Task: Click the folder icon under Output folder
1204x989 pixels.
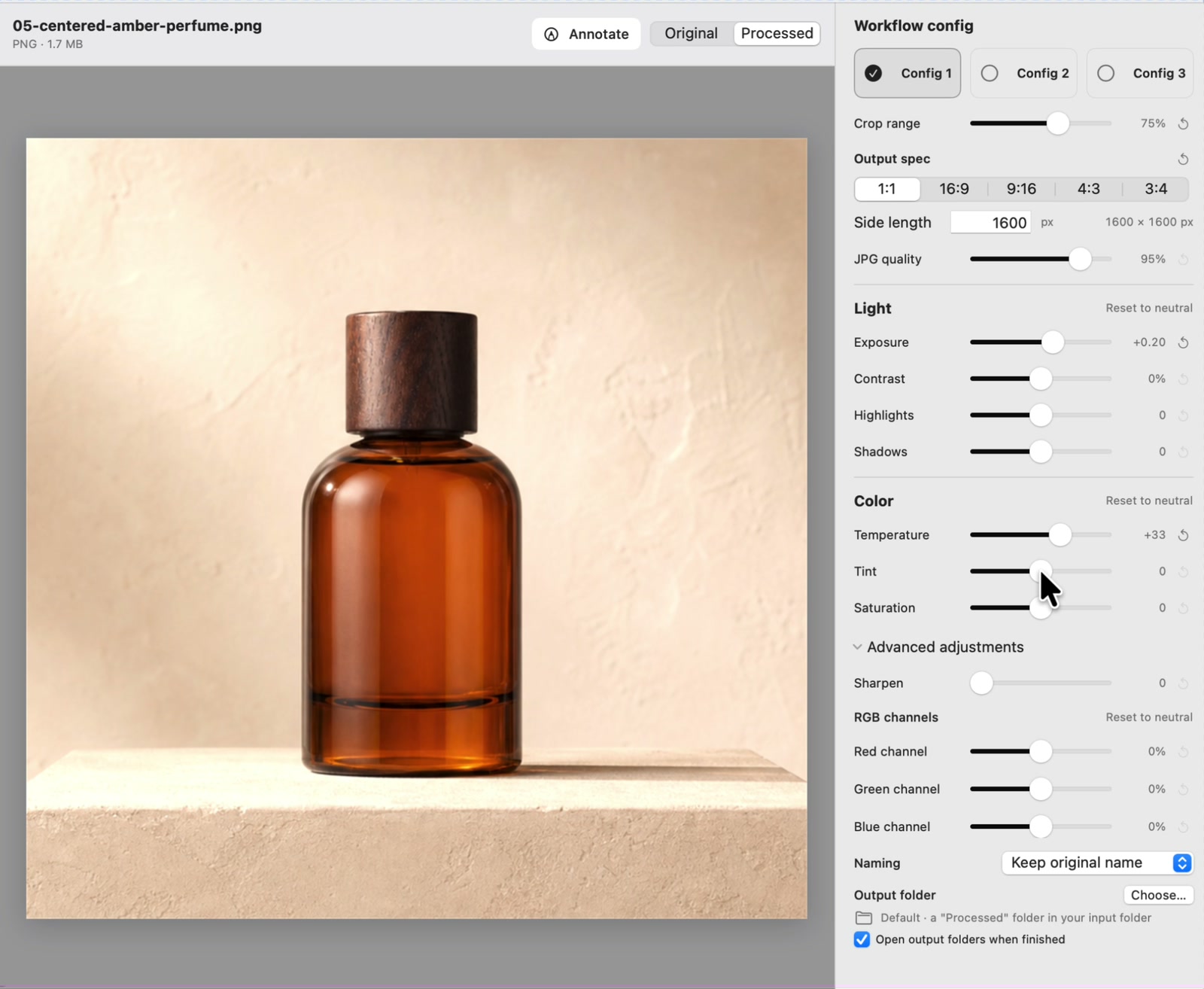Action: coord(864,917)
